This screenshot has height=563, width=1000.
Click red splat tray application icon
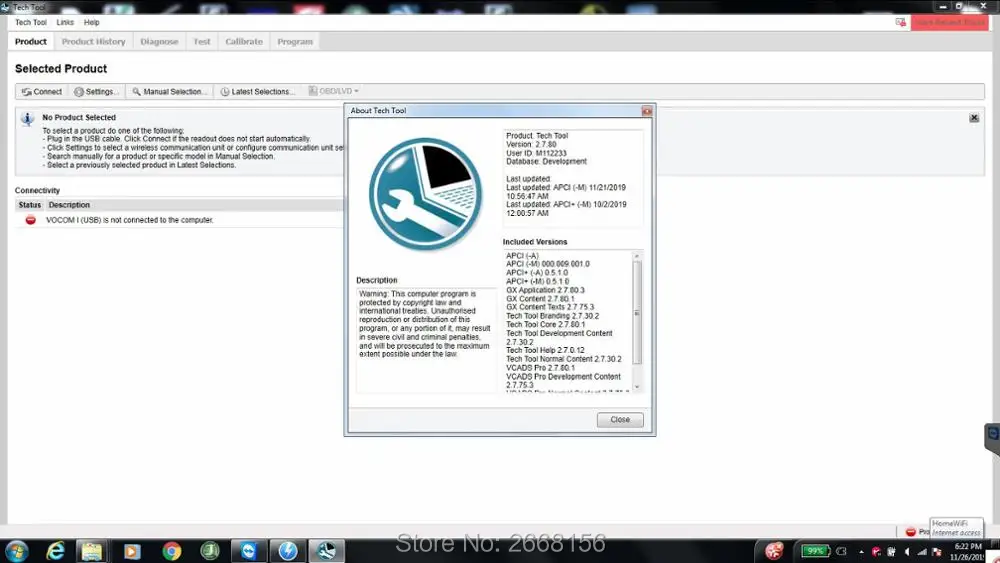coord(774,551)
